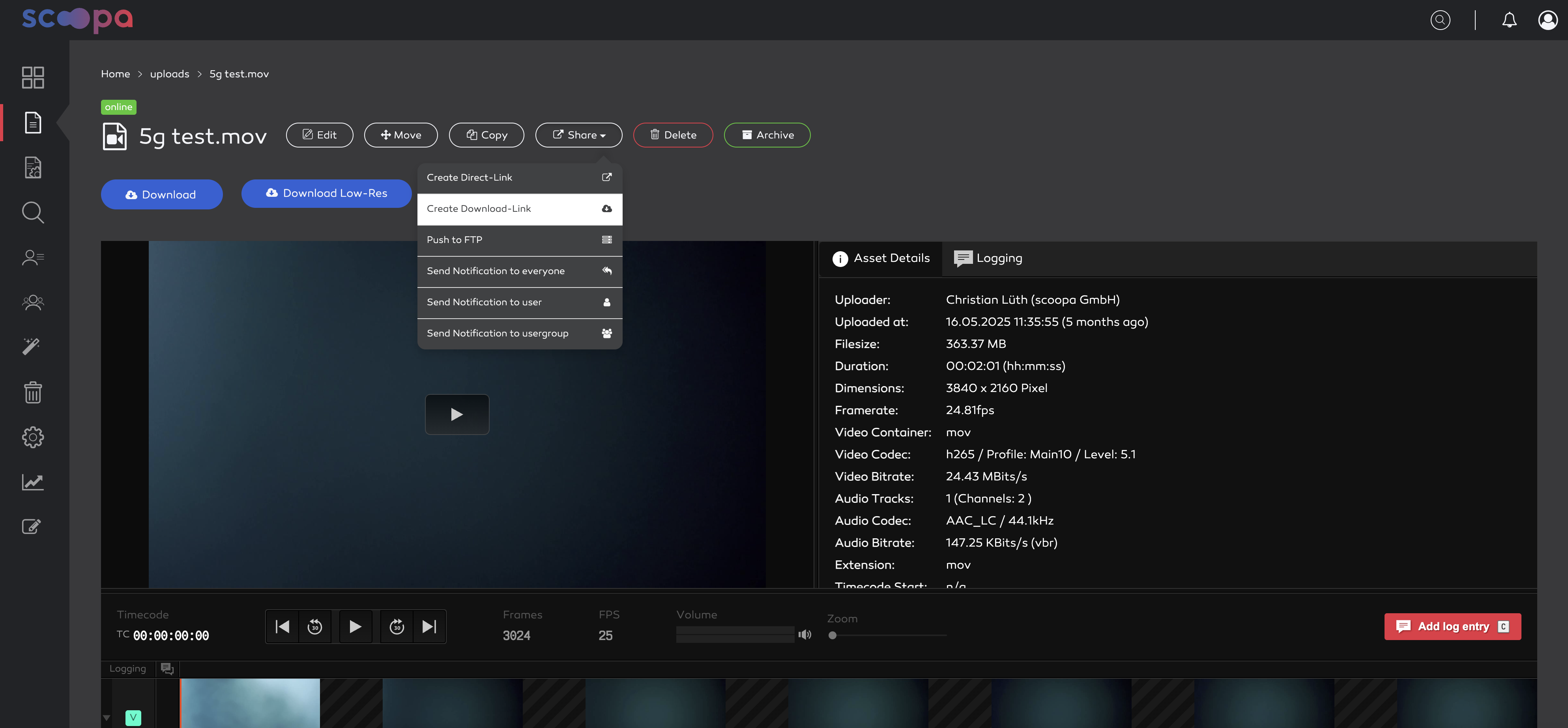1568x728 pixels.
Task: Collapse the timeline track arrow beside V
Action: click(107, 718)
